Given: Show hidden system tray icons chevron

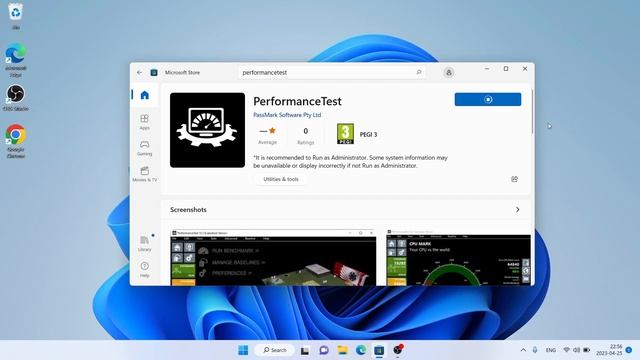Looking at the screenshot, I should (x=523, y=350).
